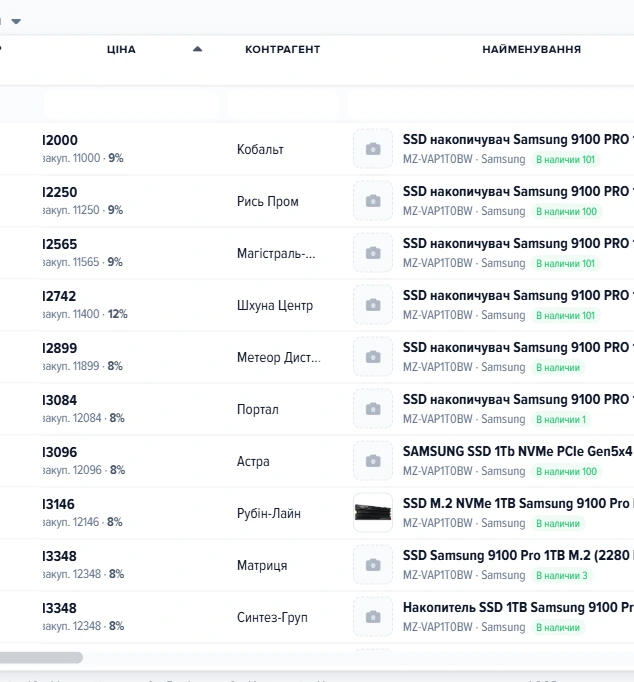Click 'В наличии 3' stock badge

tap(561, 575)
